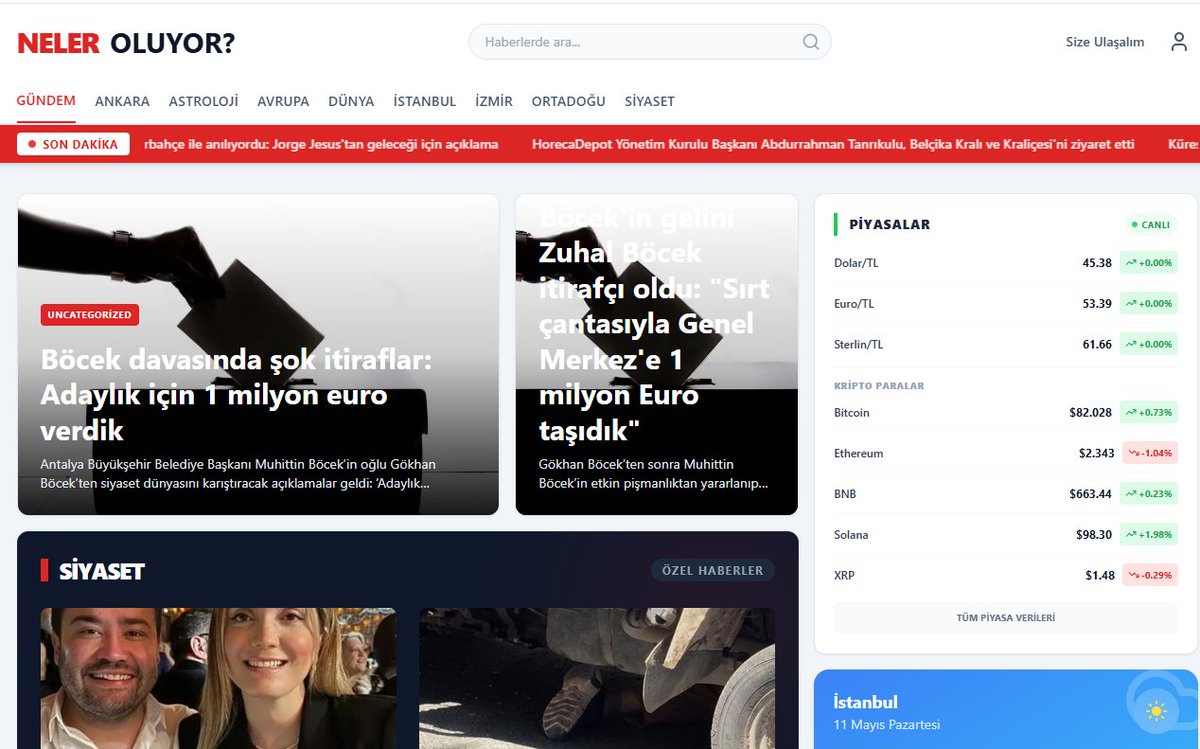Open the ASTROLOJİ category
This screenshot has width=1200, height=749.
(x=203, y=101)
